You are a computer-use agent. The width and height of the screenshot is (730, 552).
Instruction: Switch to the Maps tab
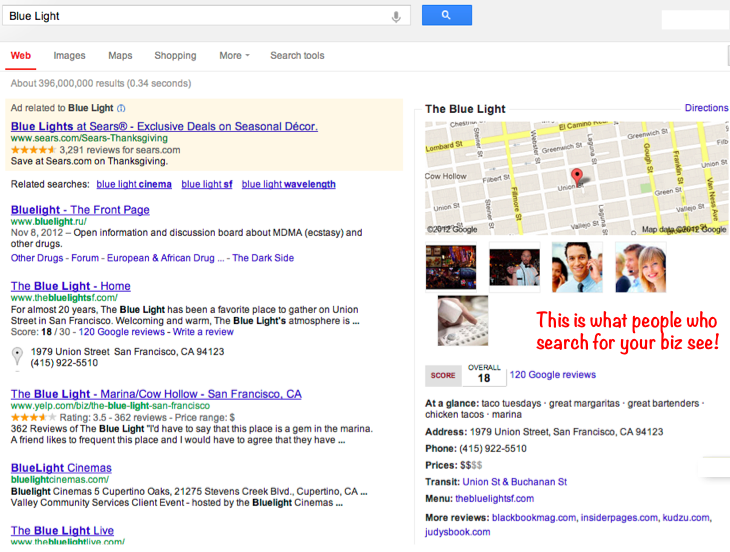pyautogui.click(x=120, y=56)
